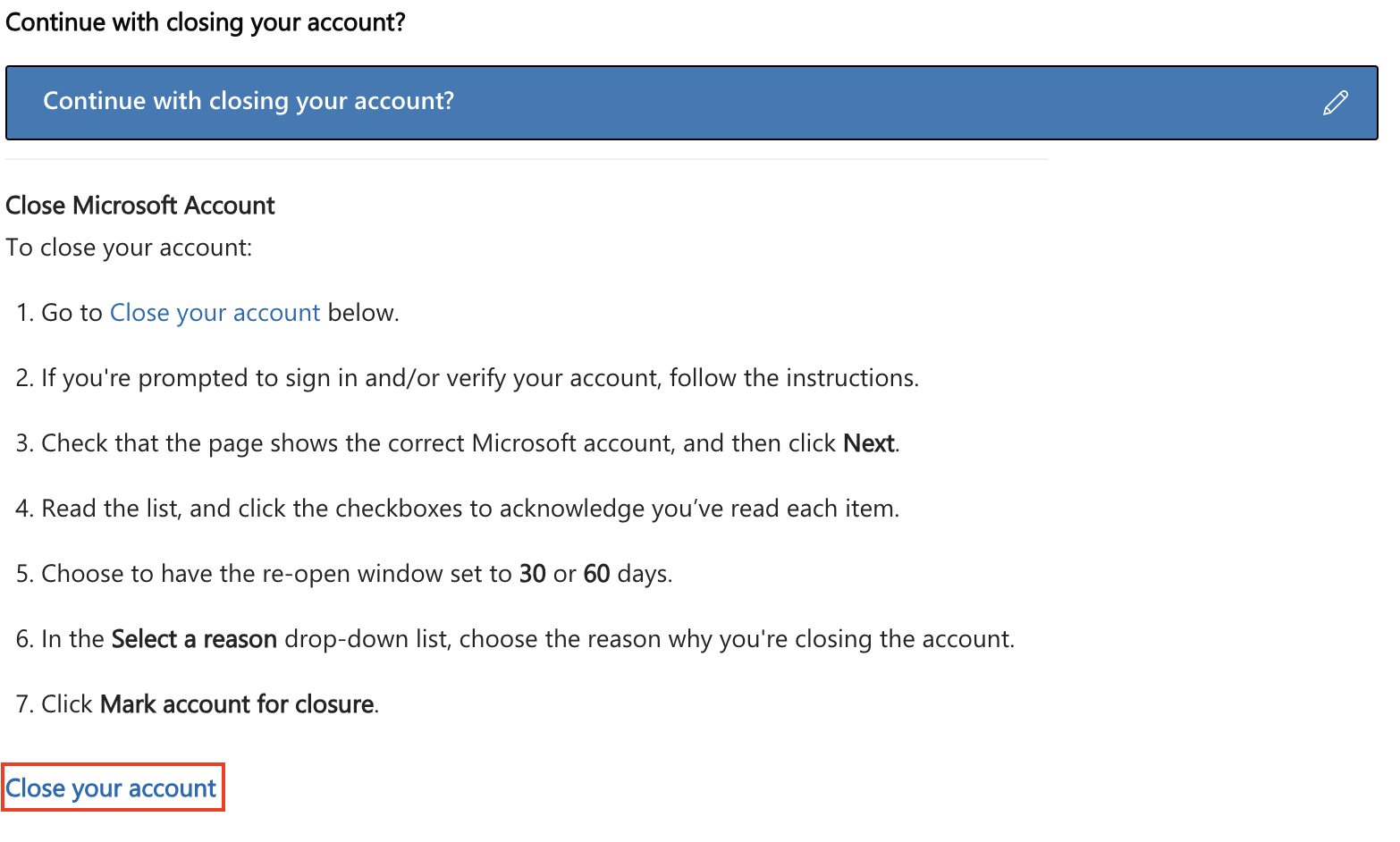
Task: Click the bold '30' in step 5
Action: coord(533,573)
